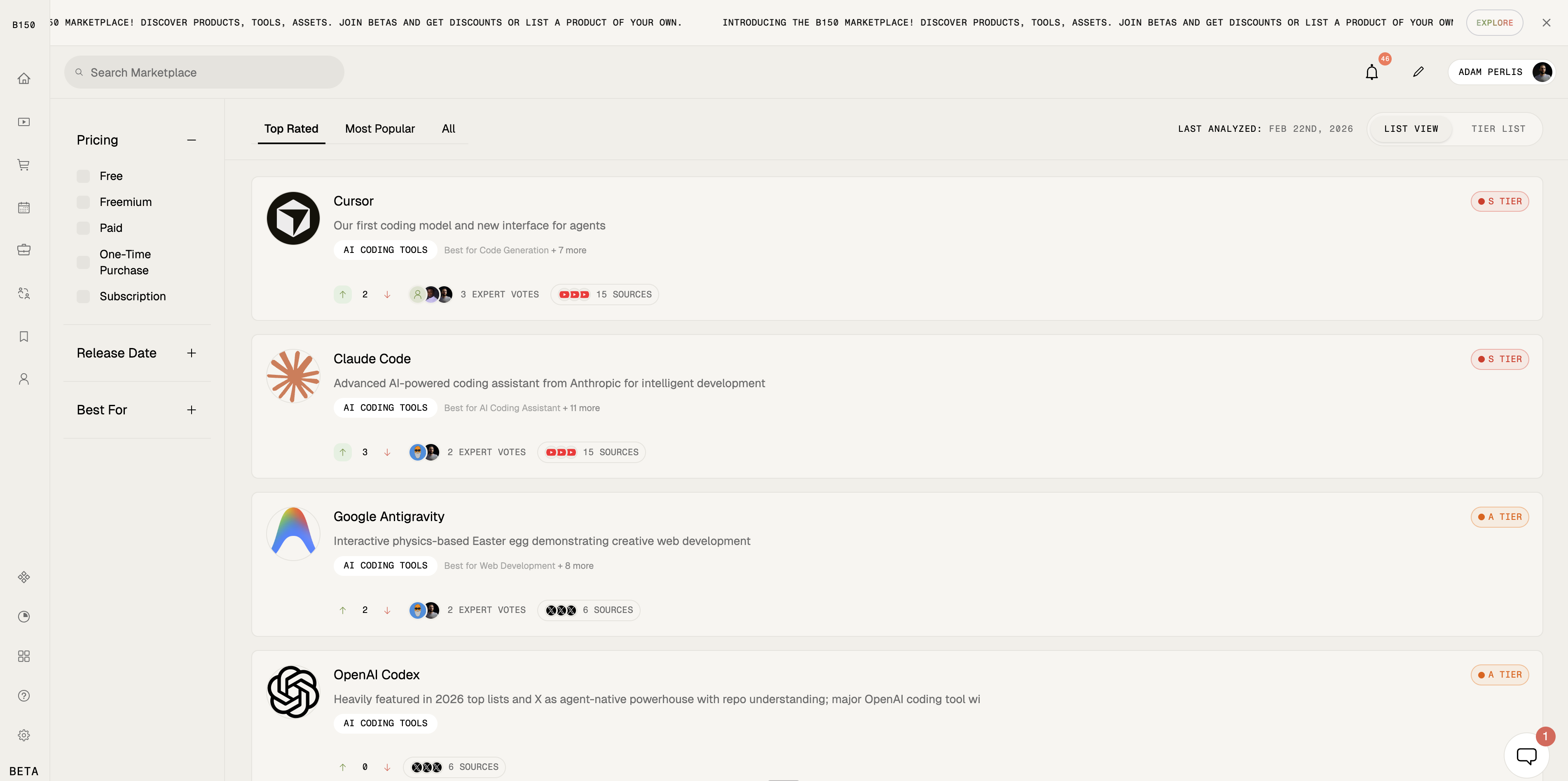Upvote Cursor using the green arrow
Screen dimensions: 1568x781
[x=343, y=294]
